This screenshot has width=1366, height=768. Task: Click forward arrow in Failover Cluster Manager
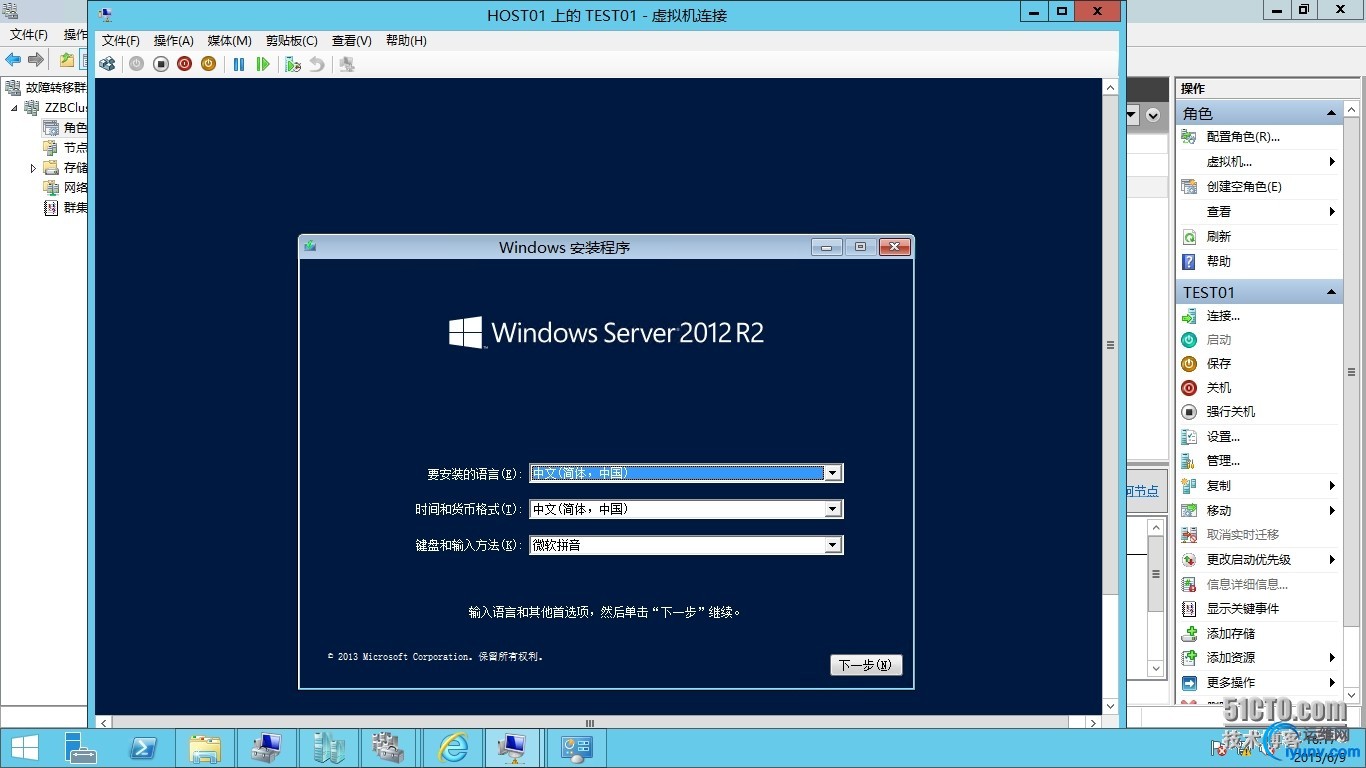click(36, 60)
